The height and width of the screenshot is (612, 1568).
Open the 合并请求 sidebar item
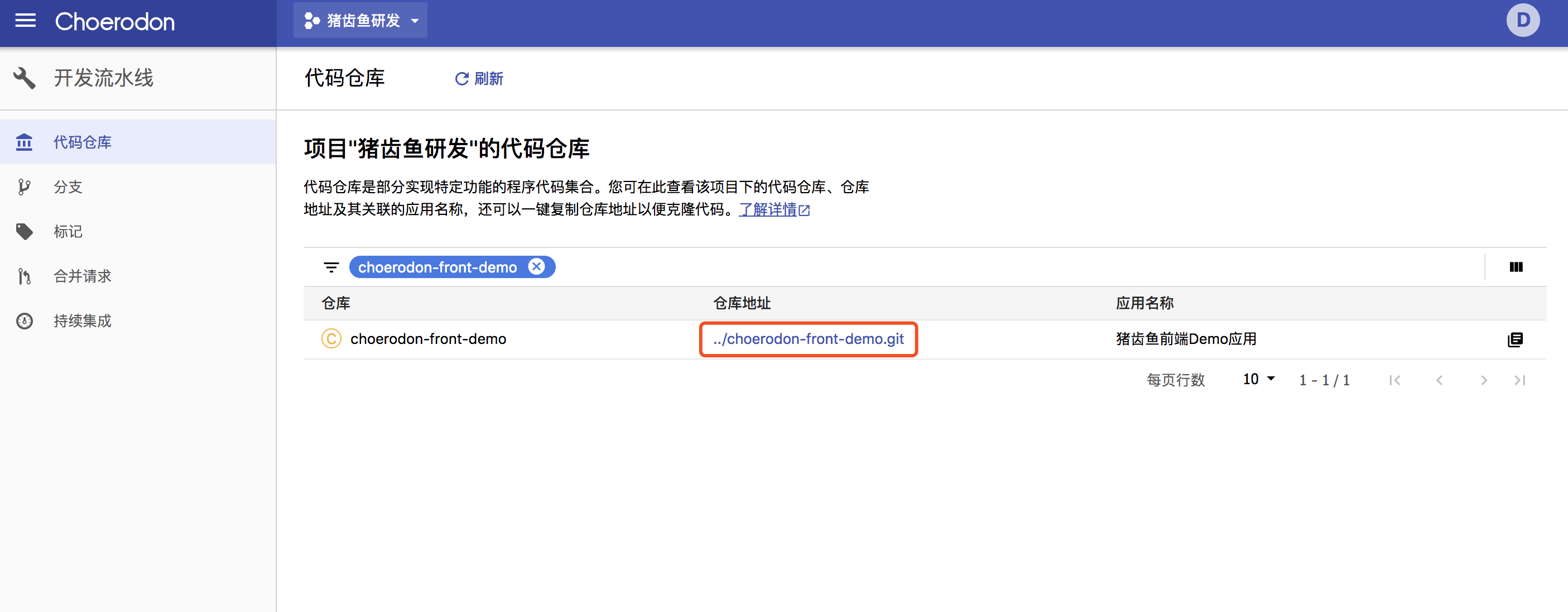pos(138,276)
